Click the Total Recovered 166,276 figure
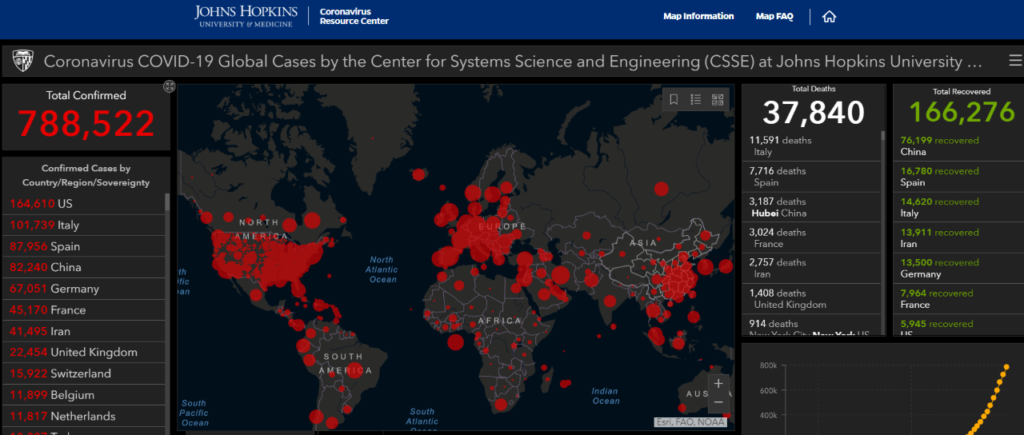The image size is (1024, 435). (x=963, y=112)
